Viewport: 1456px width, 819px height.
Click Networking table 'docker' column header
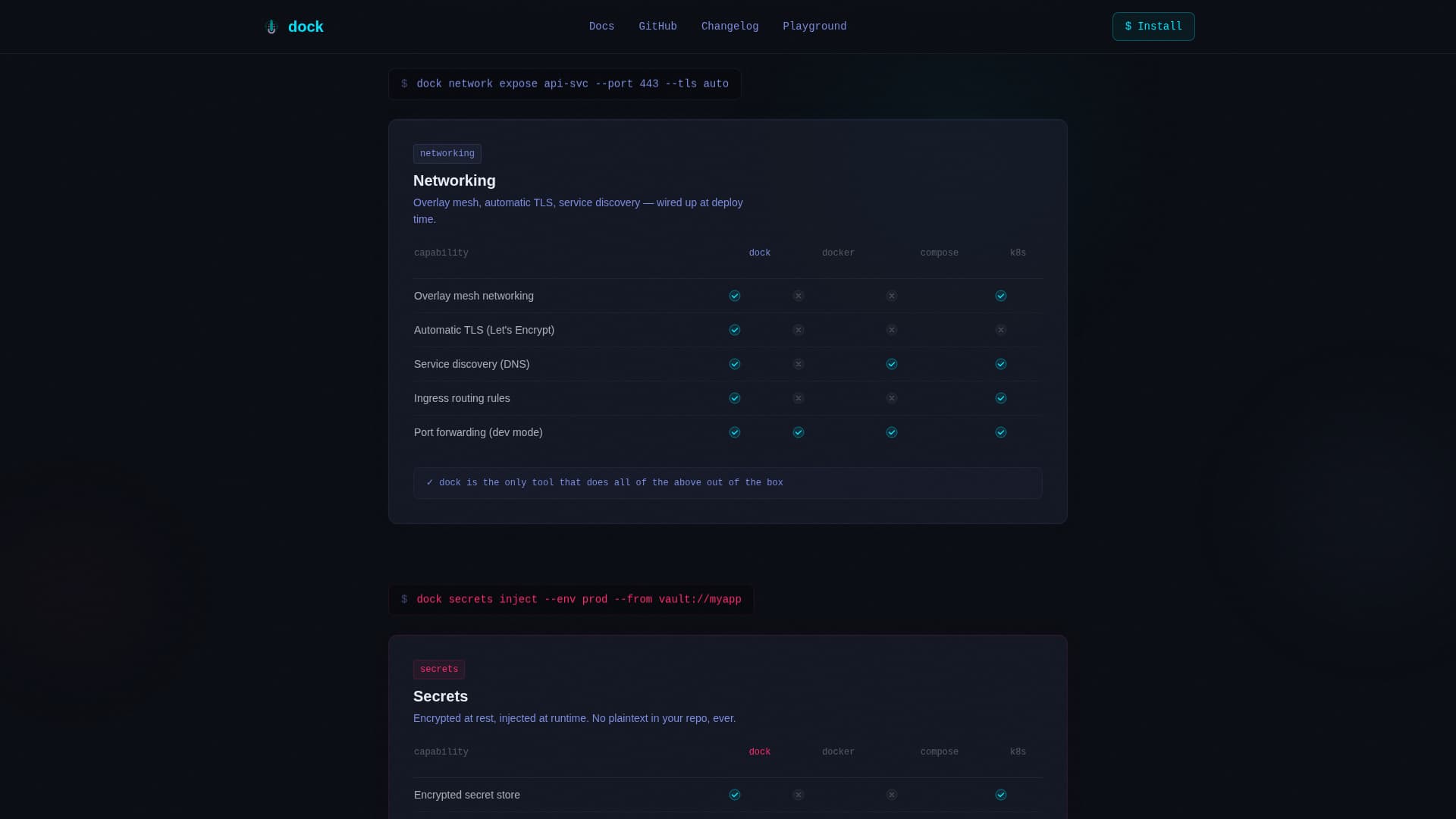(x=838, y=253)
